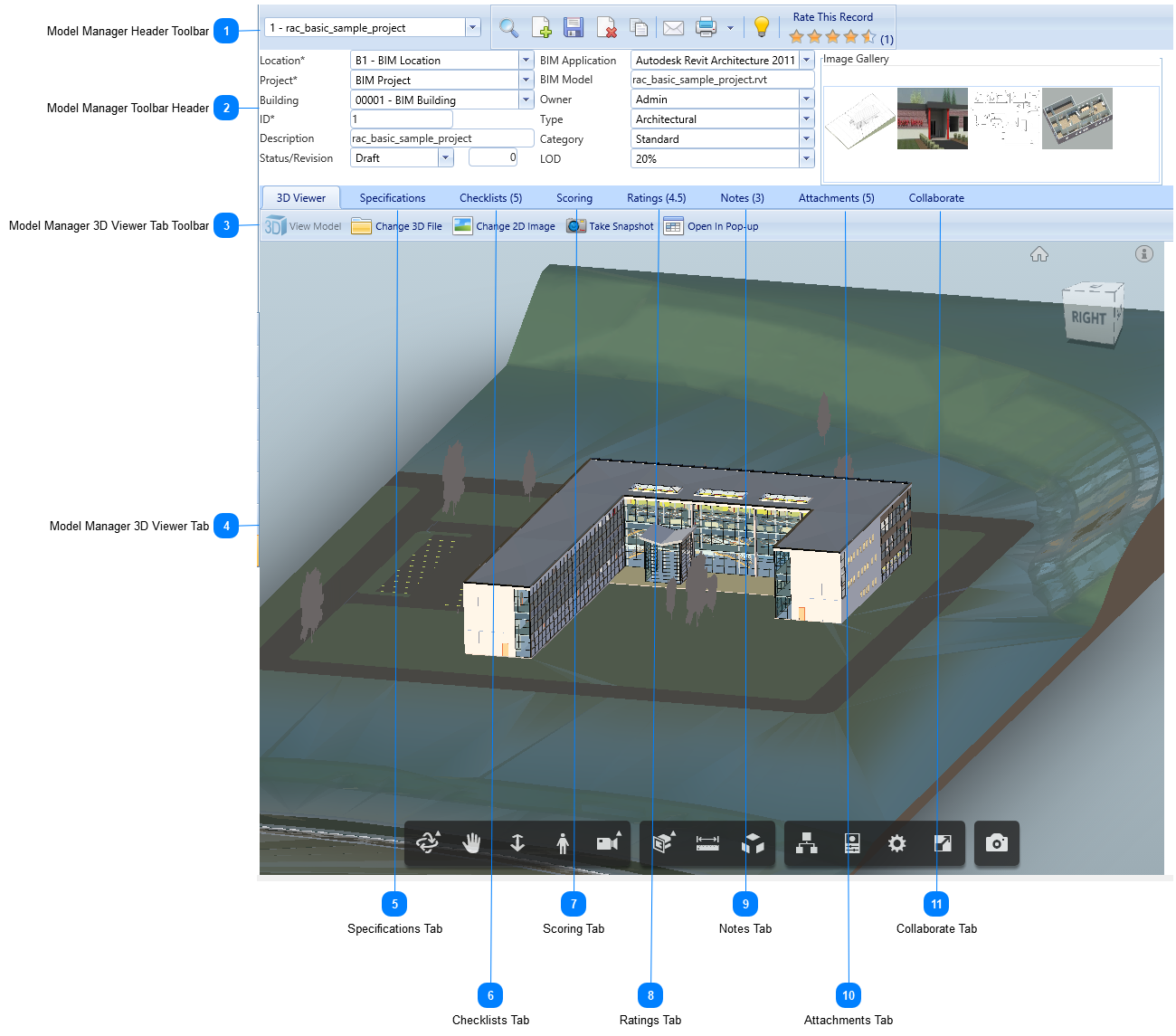The image size is (1176, 1036).
Task: Open the record selector dropdown for rac_basic_sample_project
Action: (x=472, y=28)
